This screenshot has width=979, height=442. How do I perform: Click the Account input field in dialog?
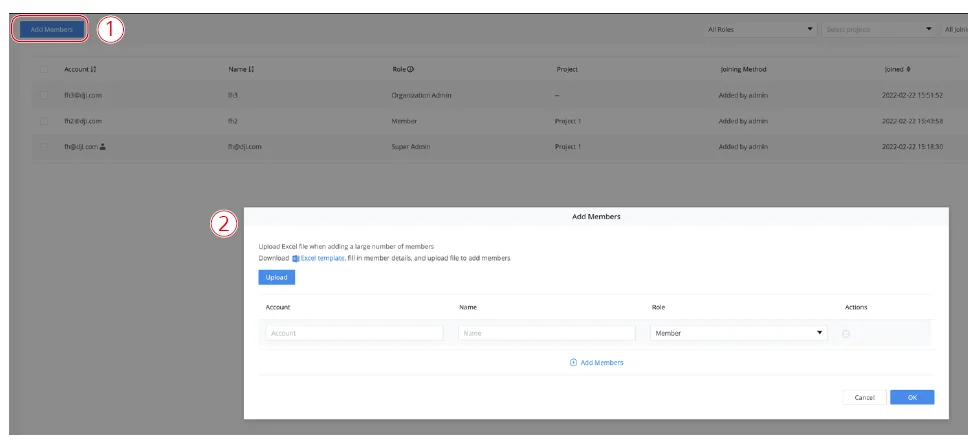click(354, 333)
